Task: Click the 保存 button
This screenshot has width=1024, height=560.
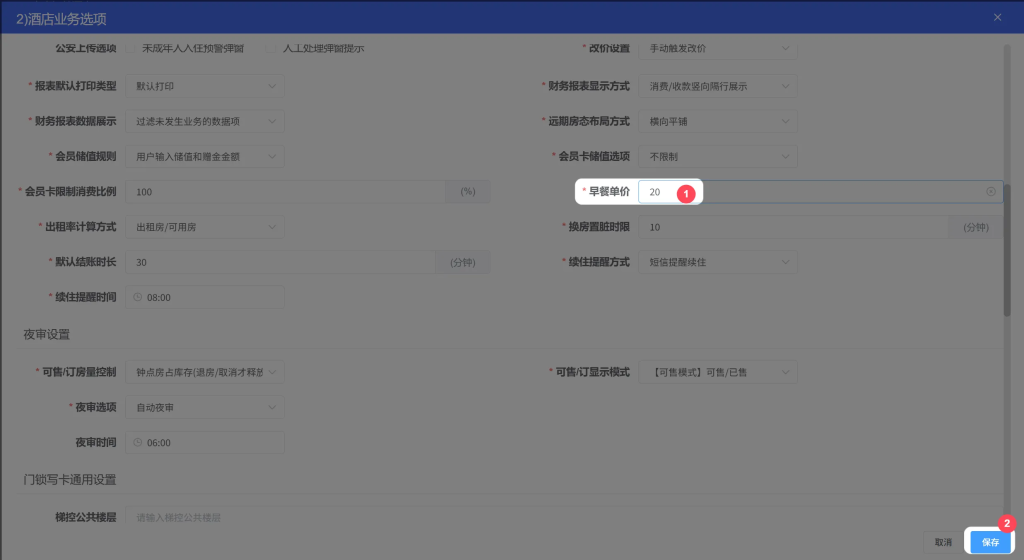Action: tap(990, 542)
